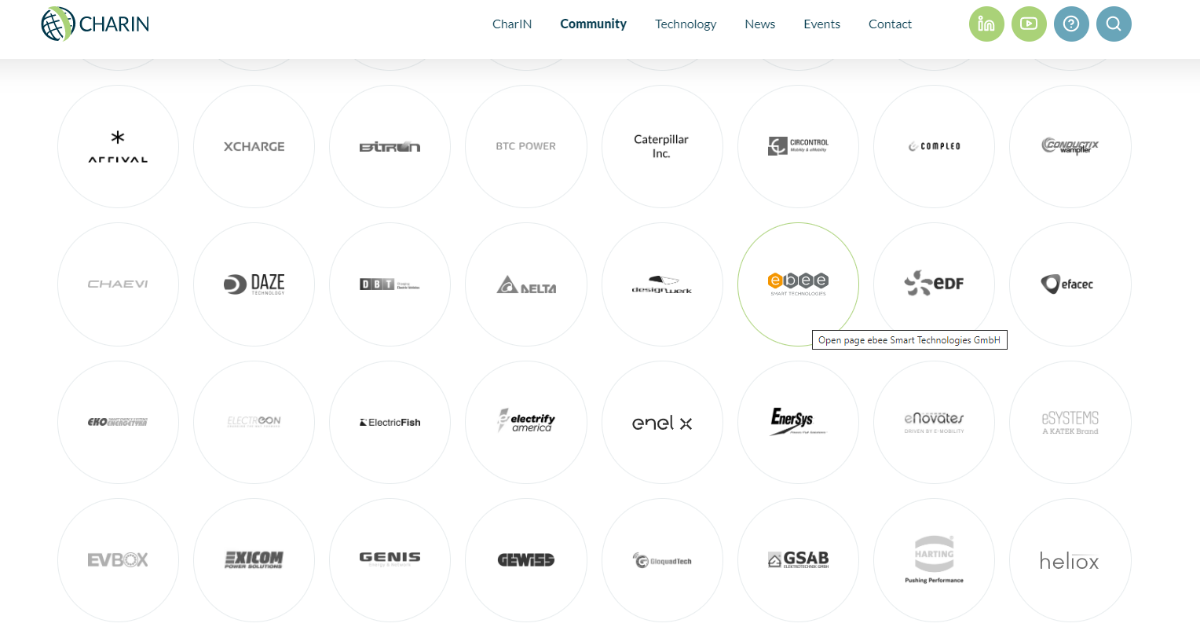Screen dimensions: 1200x627
Task: Open the Designwerk member logo
Action: tap(662, 284)
